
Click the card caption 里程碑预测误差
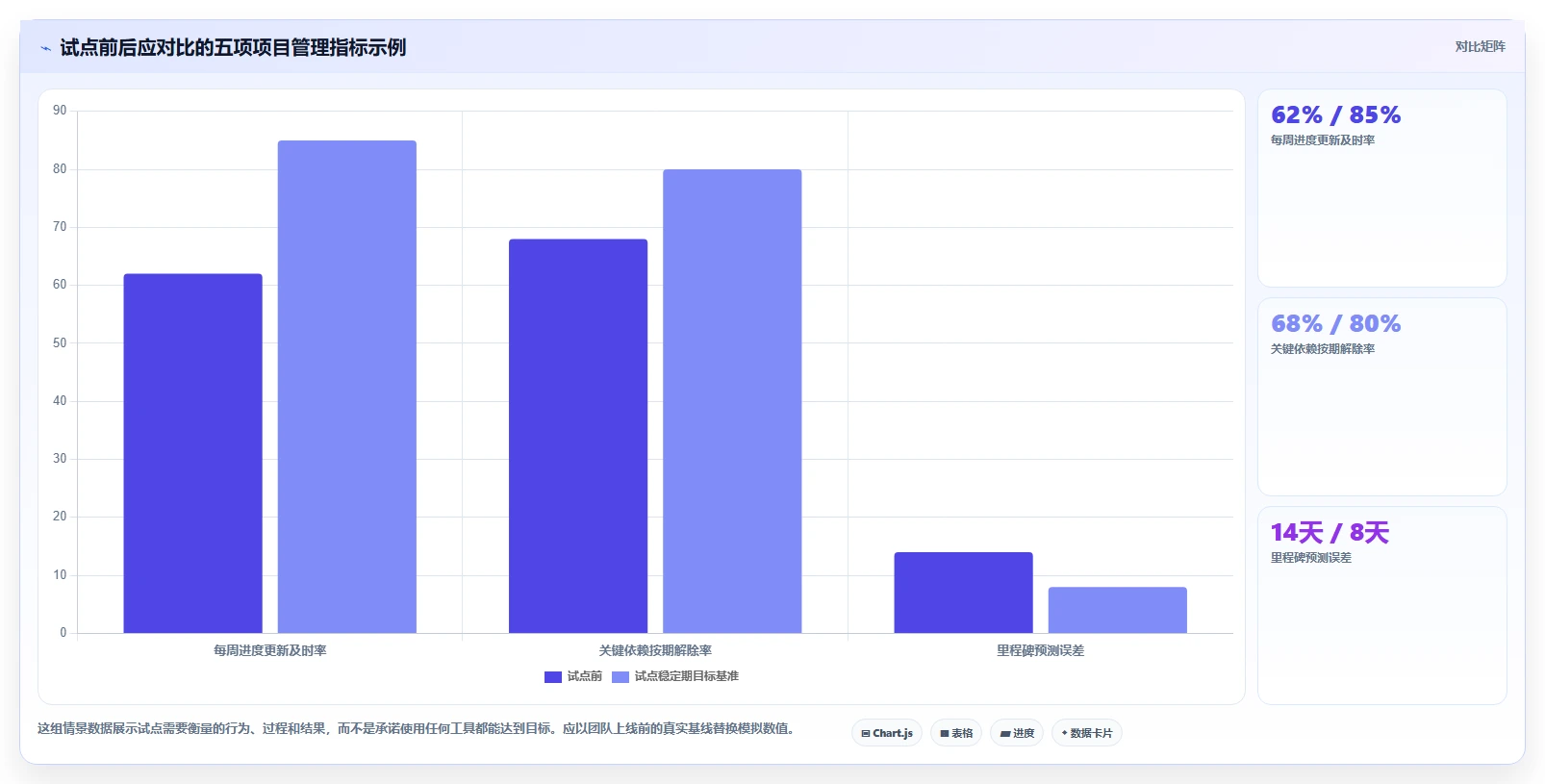click(x=1311, y=558)
